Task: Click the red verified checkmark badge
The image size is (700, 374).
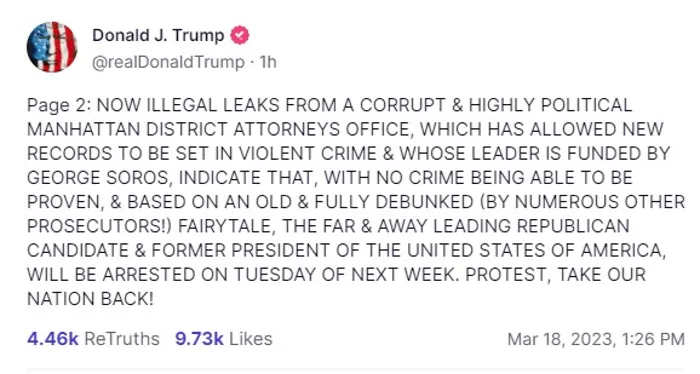Action: (239, 35)
